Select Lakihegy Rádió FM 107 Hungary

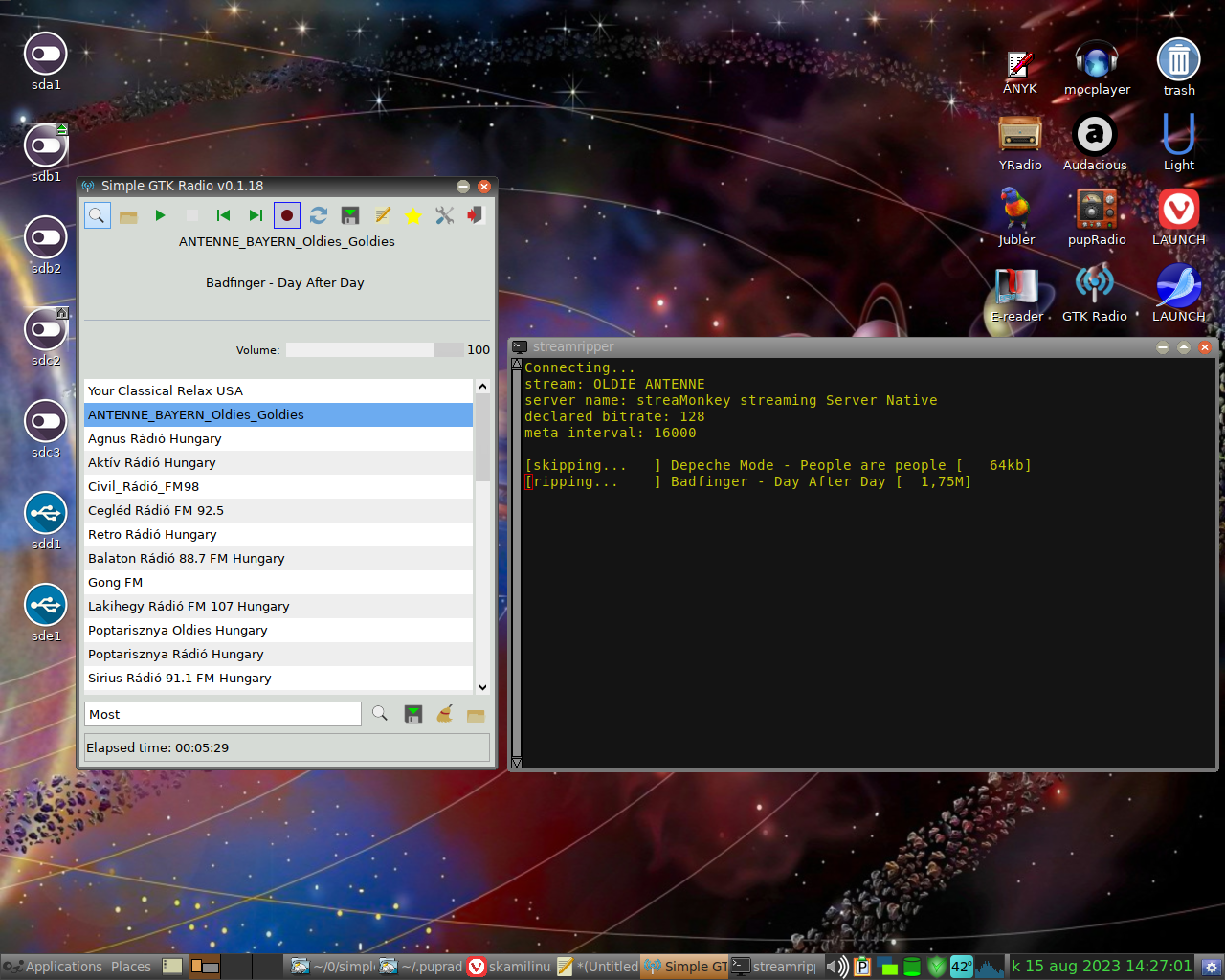[278, 606]
